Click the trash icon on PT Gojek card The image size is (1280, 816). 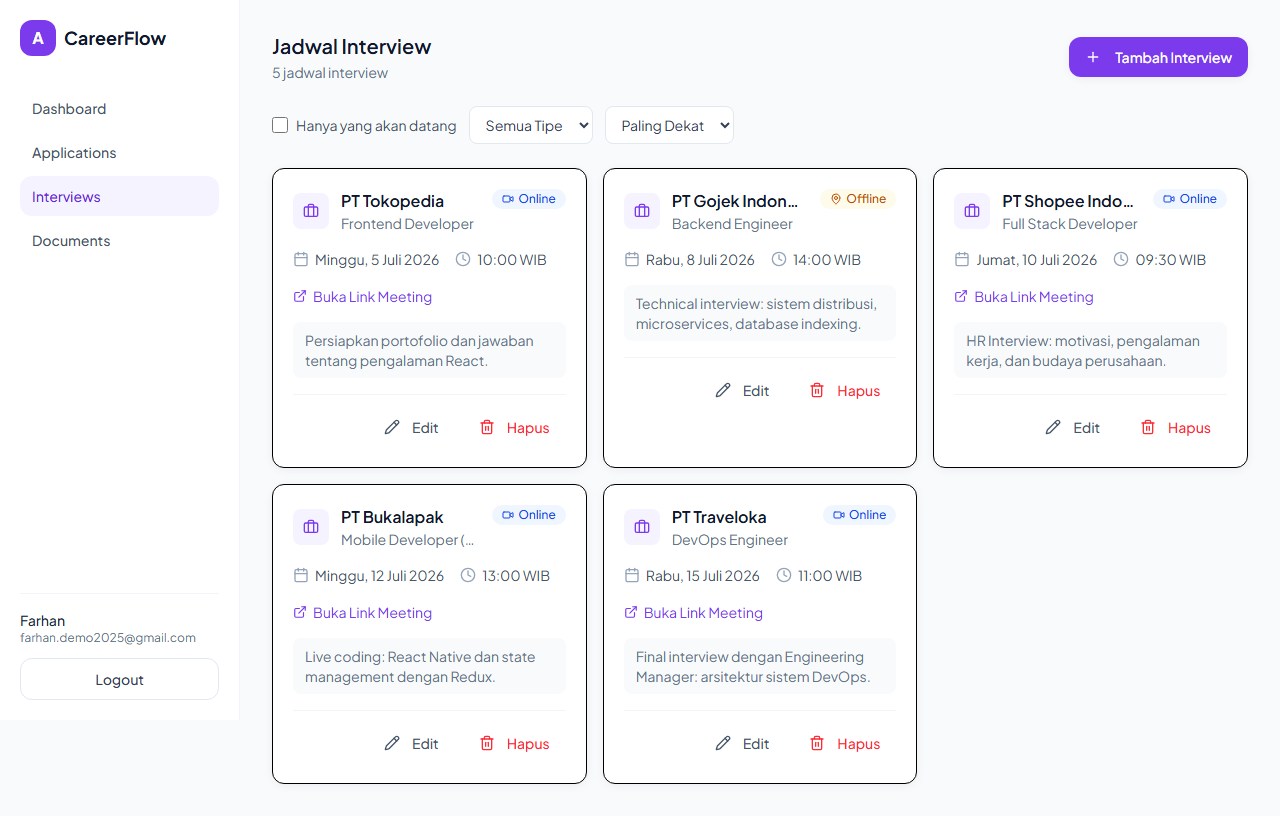click(817, 390)
